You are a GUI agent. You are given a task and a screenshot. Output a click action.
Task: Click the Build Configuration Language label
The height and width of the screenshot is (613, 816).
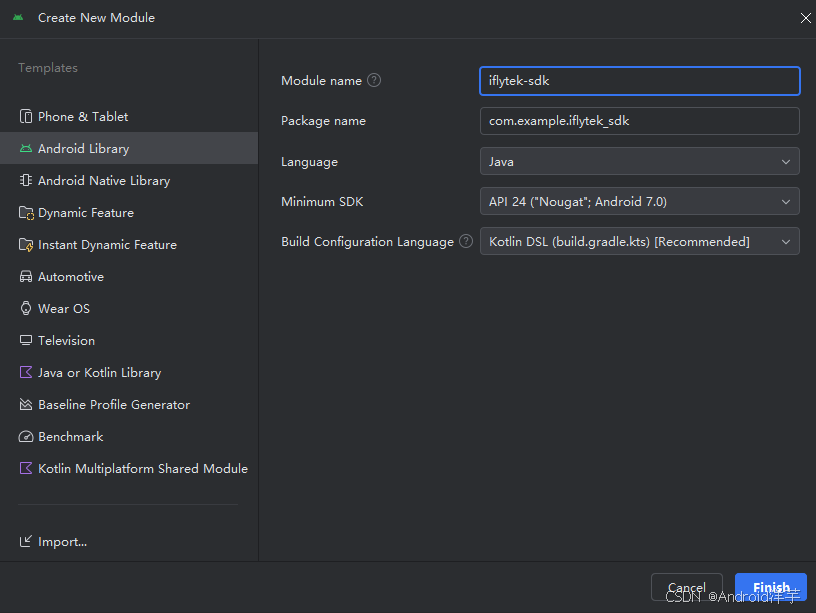click(x=367, y=242)
